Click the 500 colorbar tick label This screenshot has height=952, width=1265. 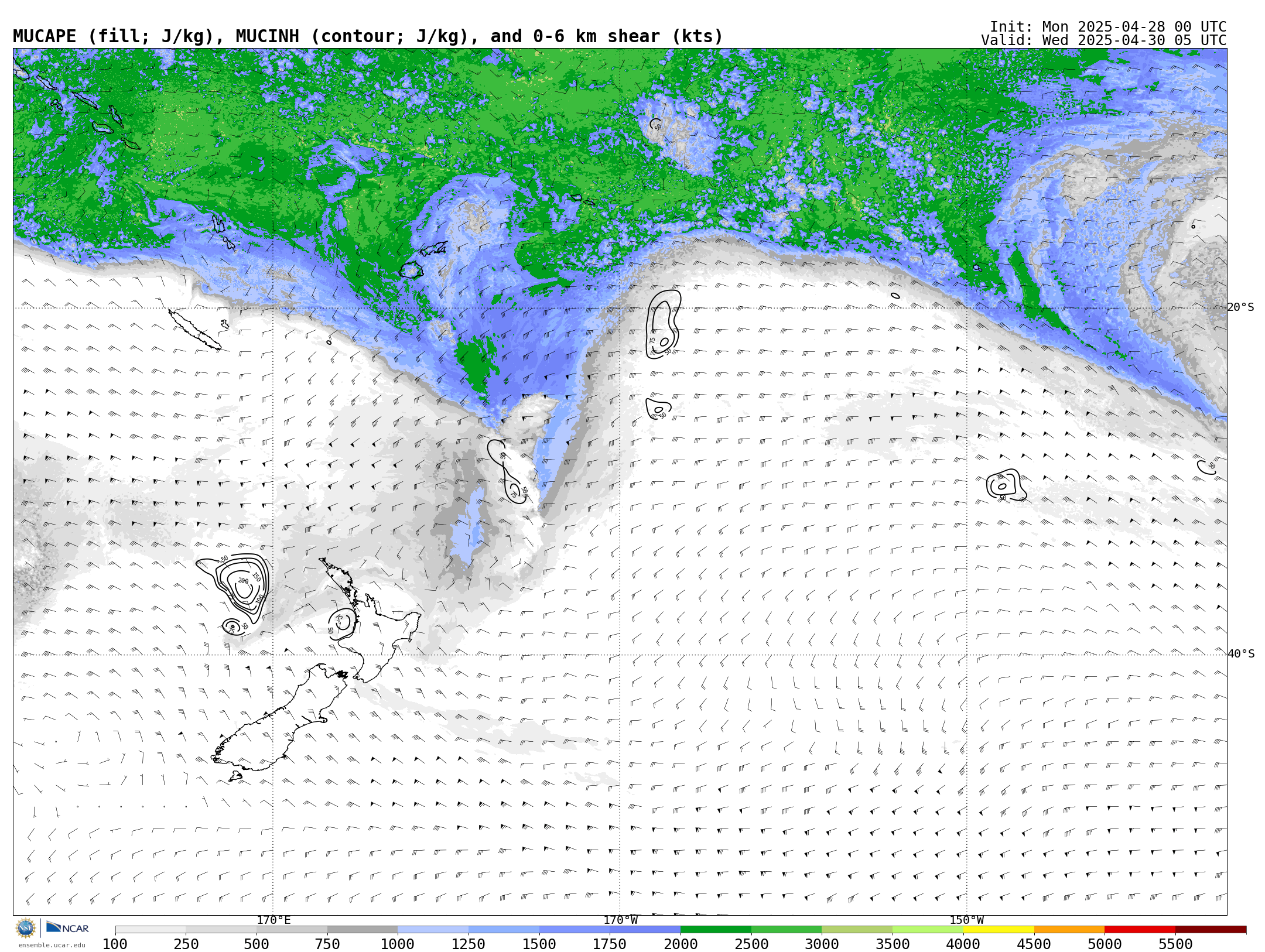pyautogui.click(x=257, y=944)
